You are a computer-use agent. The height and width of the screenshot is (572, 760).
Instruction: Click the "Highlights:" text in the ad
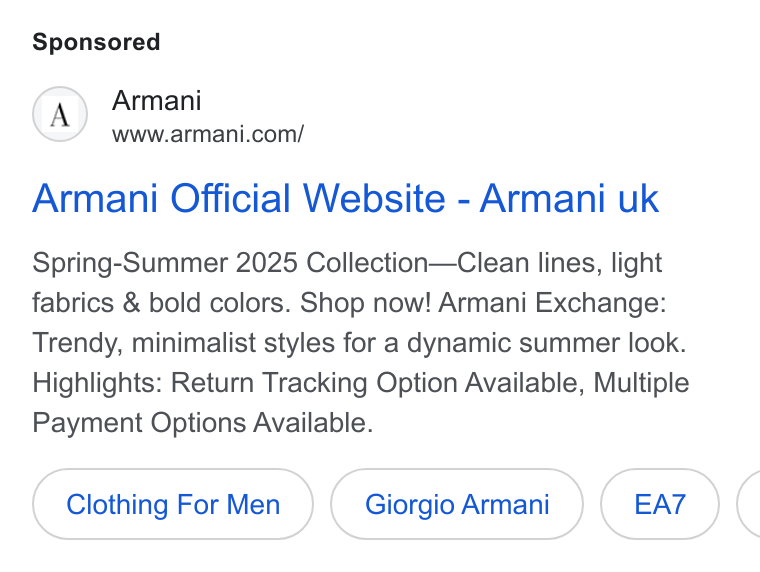(x=97, y=383)
